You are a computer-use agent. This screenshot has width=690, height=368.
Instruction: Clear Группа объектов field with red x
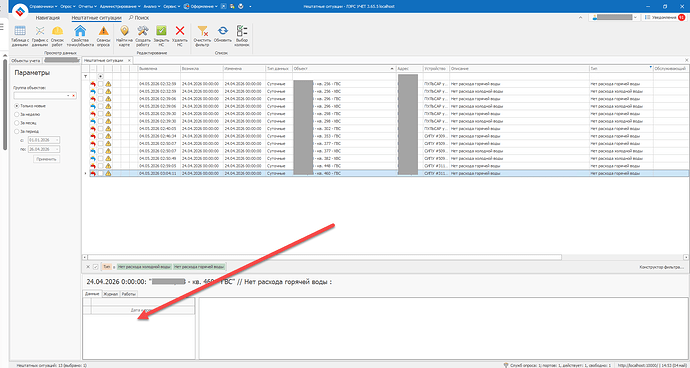coord(73,95)
